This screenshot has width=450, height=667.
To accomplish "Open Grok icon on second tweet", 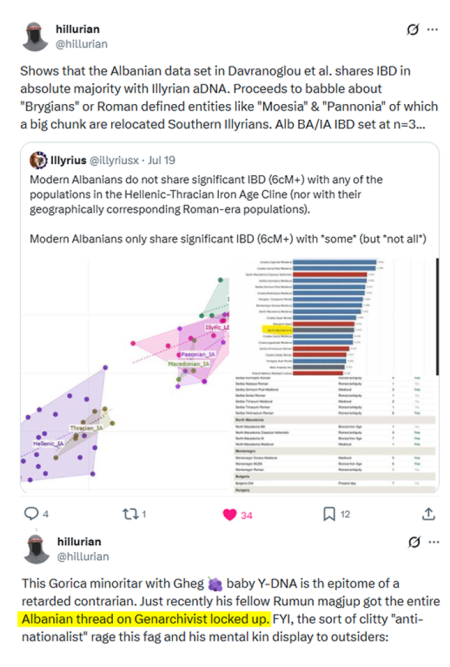I will point(414,542).
